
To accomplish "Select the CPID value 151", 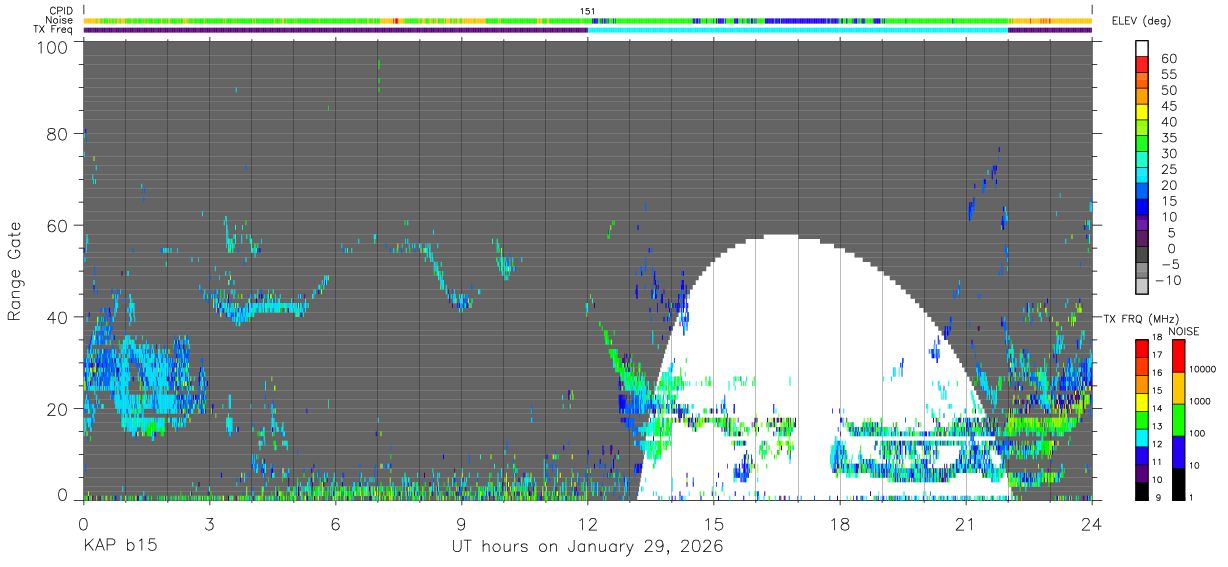I will pos(588,11).
